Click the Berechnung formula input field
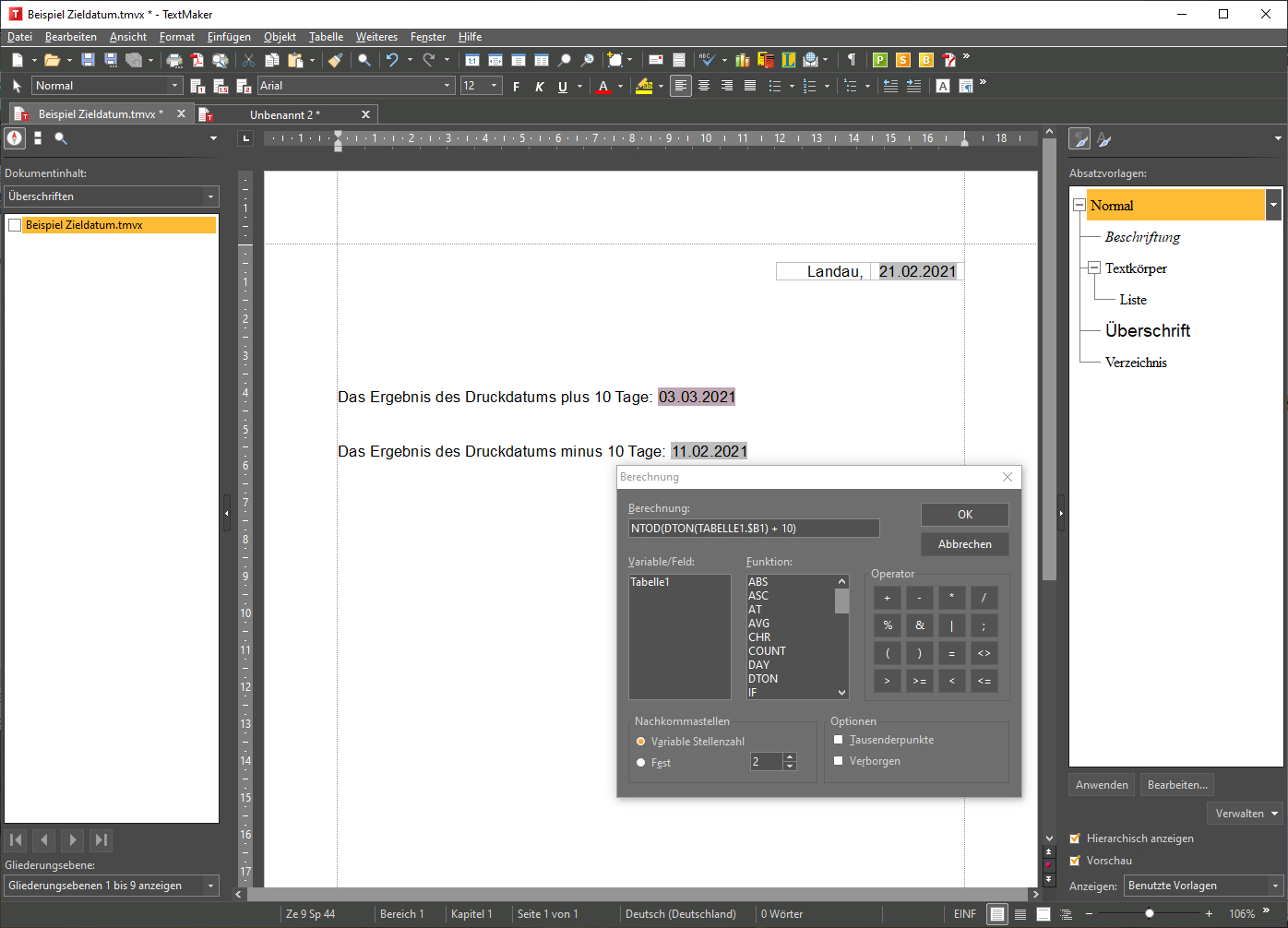1288x928 pixels. [x=754, y=529]
